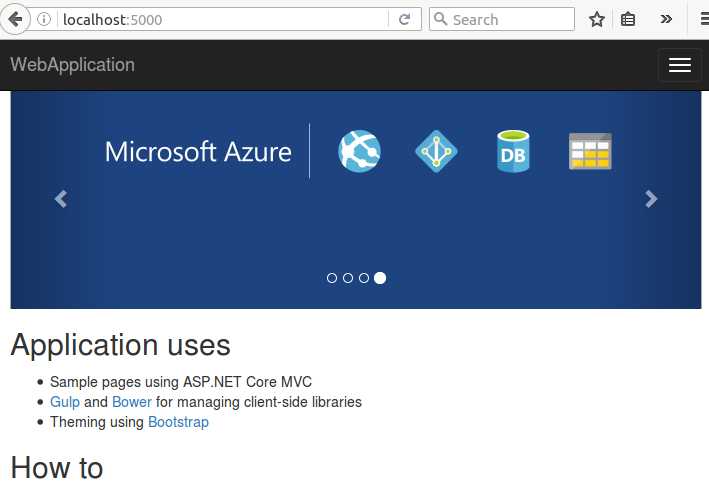This screenshot has width=709, height=488.
Task: Select the first carousel indicator dot
Action: coord(332,278)
